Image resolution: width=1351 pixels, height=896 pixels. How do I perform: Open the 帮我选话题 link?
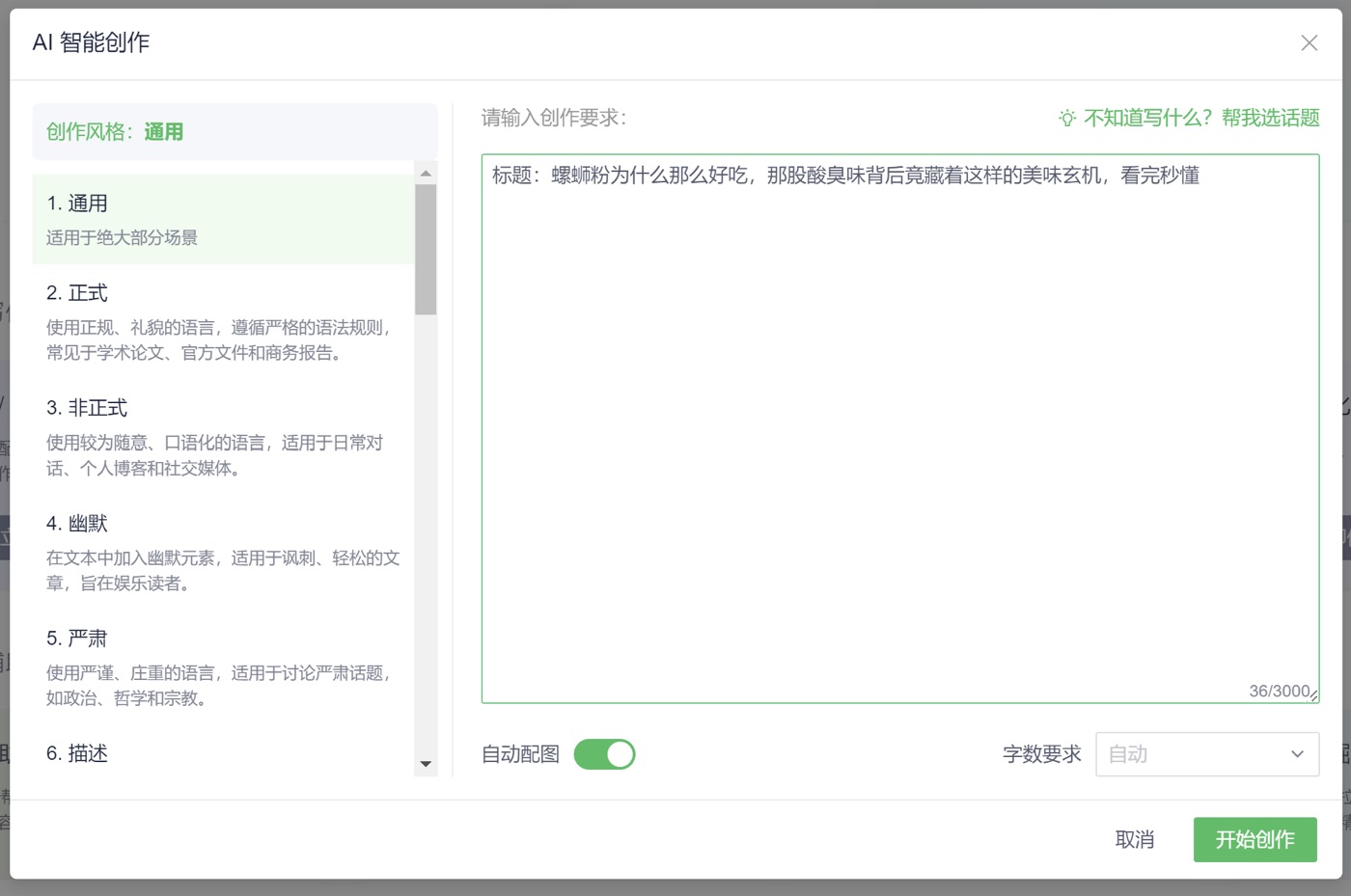click(x=1270, y=118)
